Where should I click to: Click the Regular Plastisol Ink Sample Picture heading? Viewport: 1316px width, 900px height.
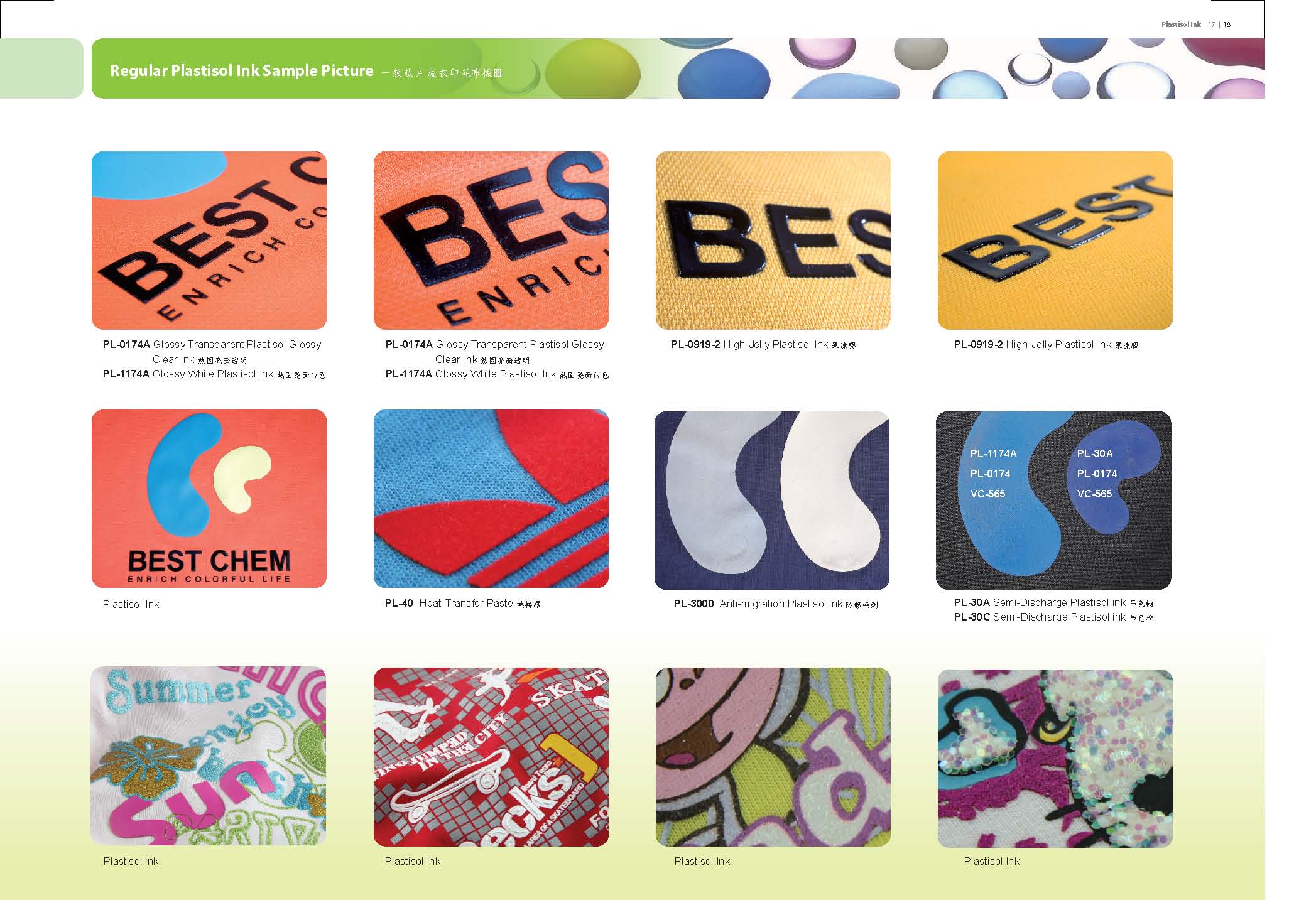(242, 70)
